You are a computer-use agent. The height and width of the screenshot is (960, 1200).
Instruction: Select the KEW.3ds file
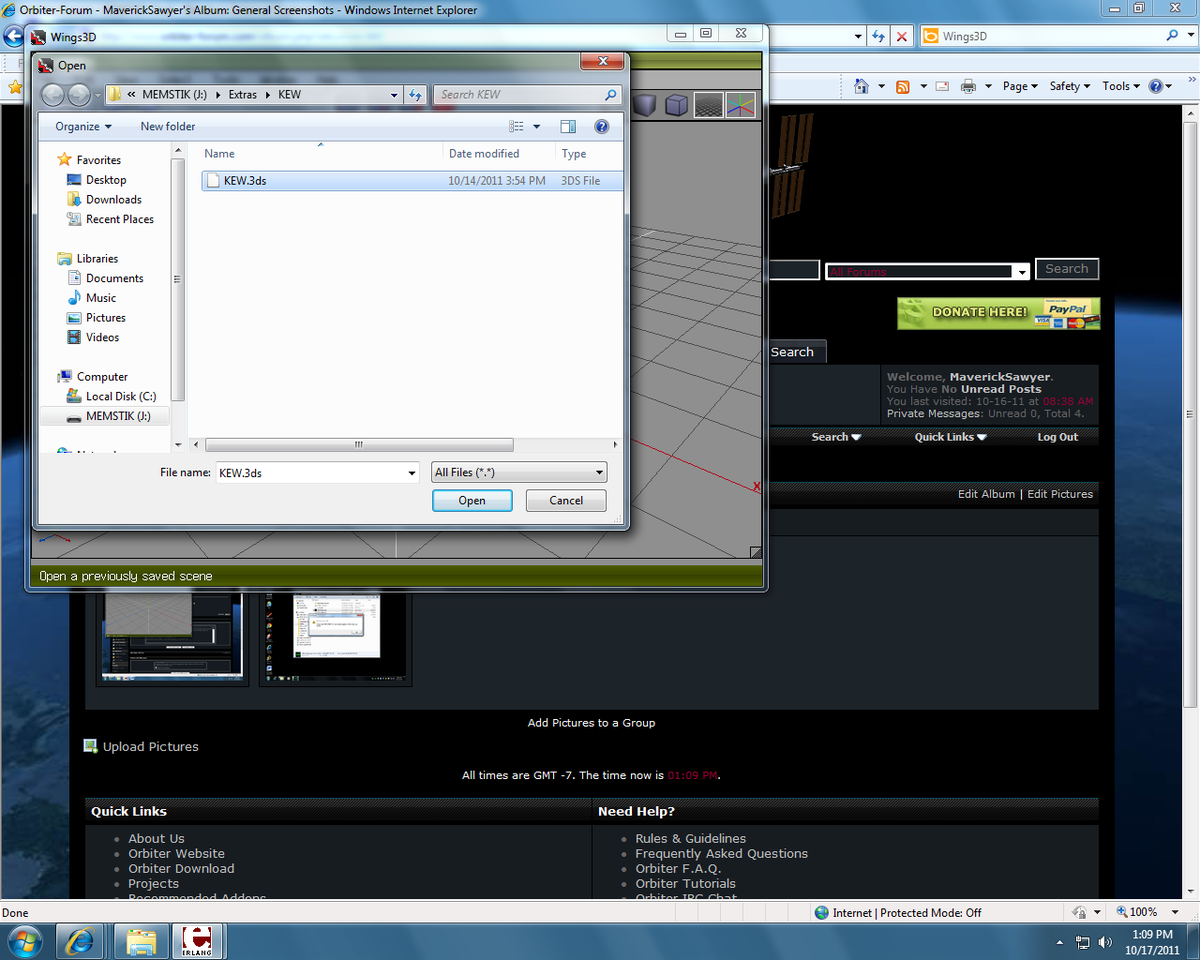point(411,181)
